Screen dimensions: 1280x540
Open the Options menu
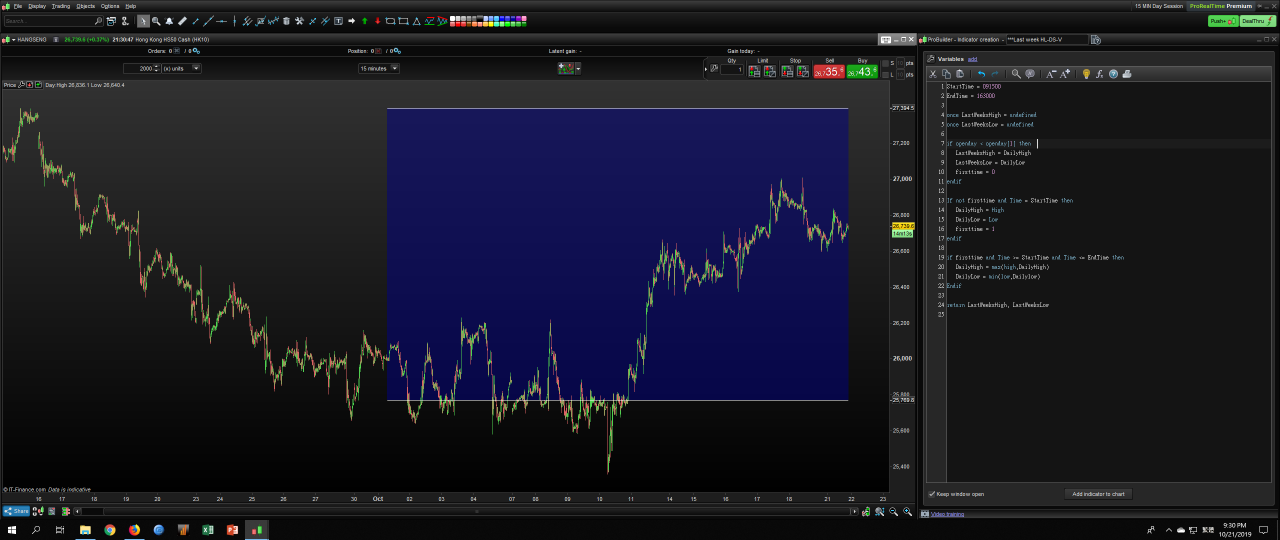point(110,6)
